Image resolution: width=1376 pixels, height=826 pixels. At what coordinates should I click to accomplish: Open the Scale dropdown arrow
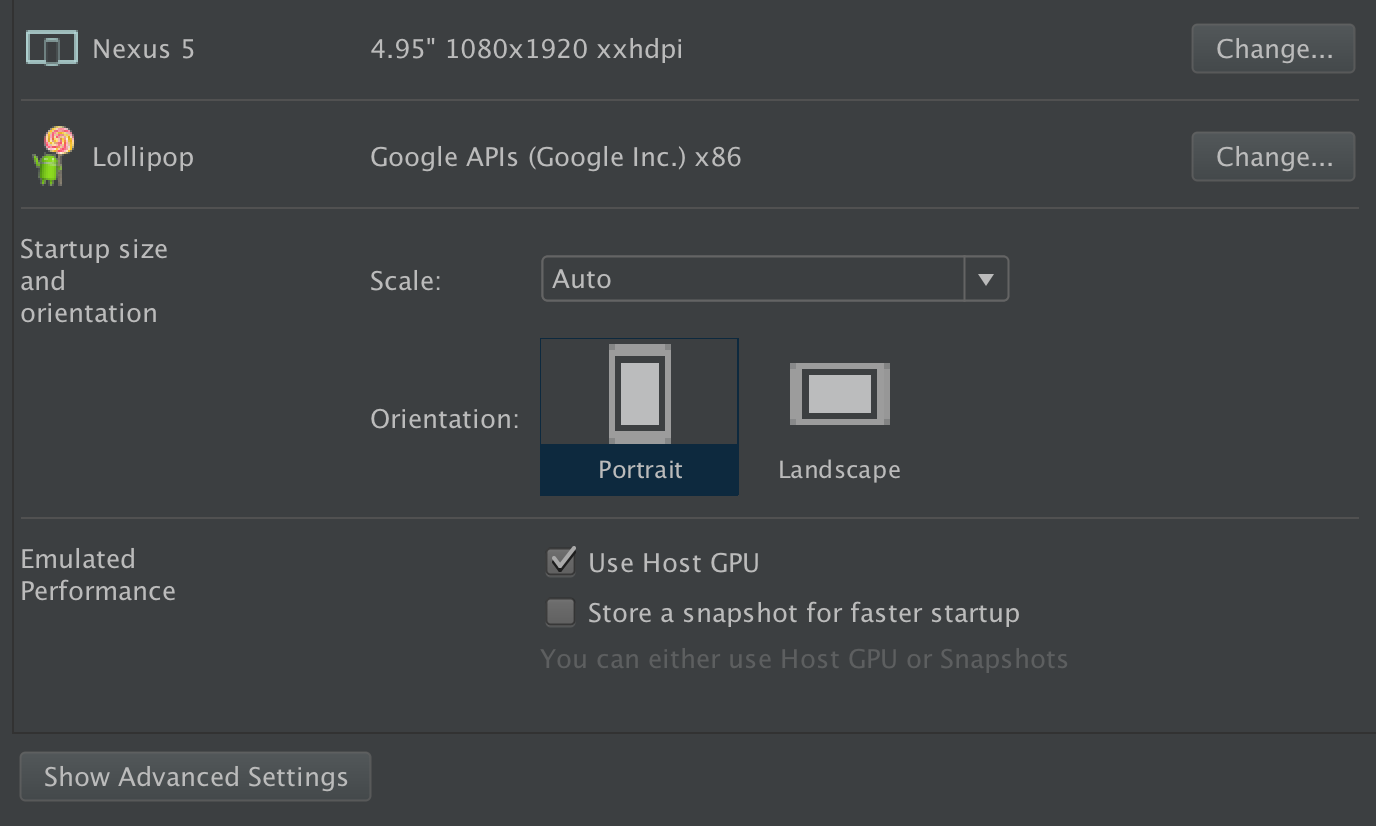click(986, 279)
